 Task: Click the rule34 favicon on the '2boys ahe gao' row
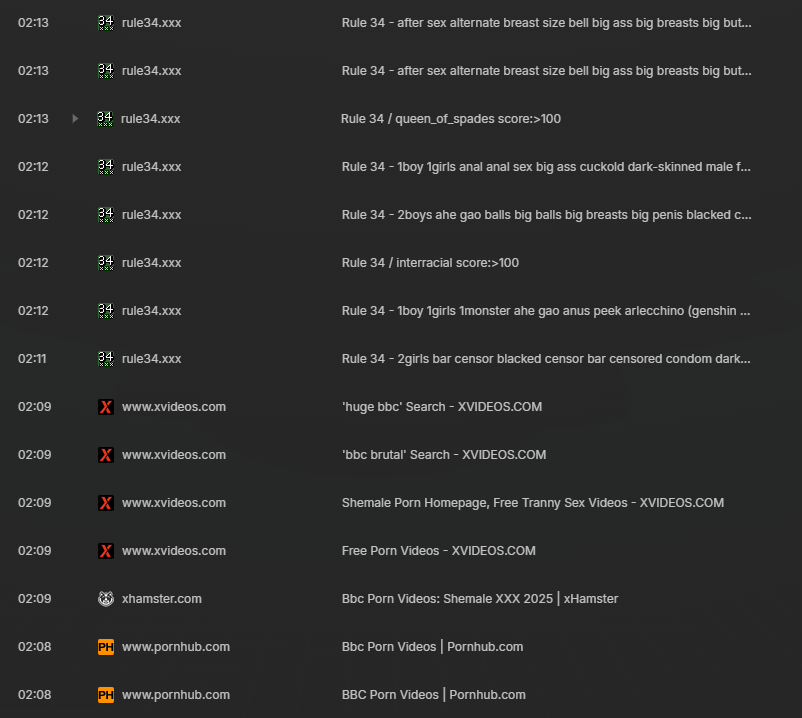pos(106,215)
